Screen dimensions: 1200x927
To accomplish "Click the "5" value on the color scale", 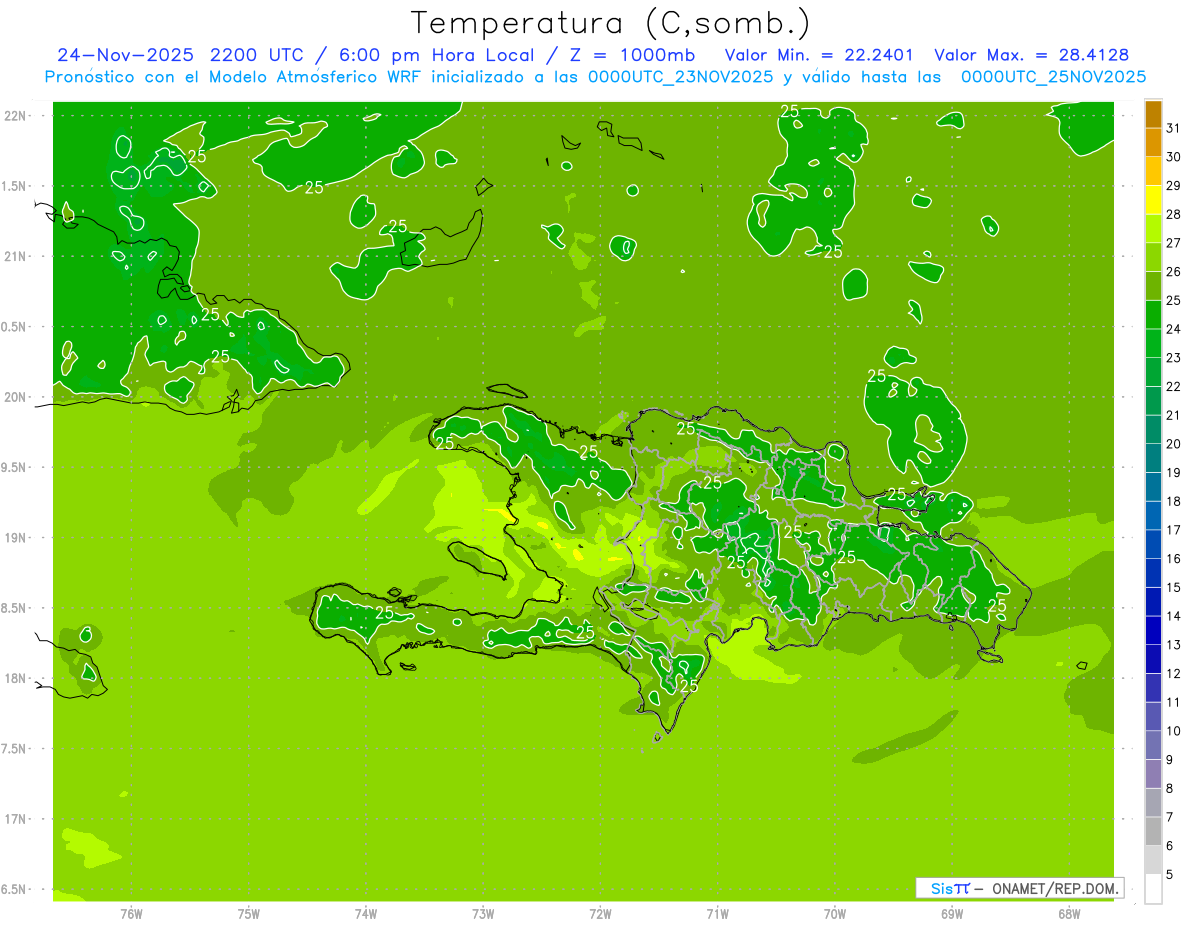I will 1170,874.
